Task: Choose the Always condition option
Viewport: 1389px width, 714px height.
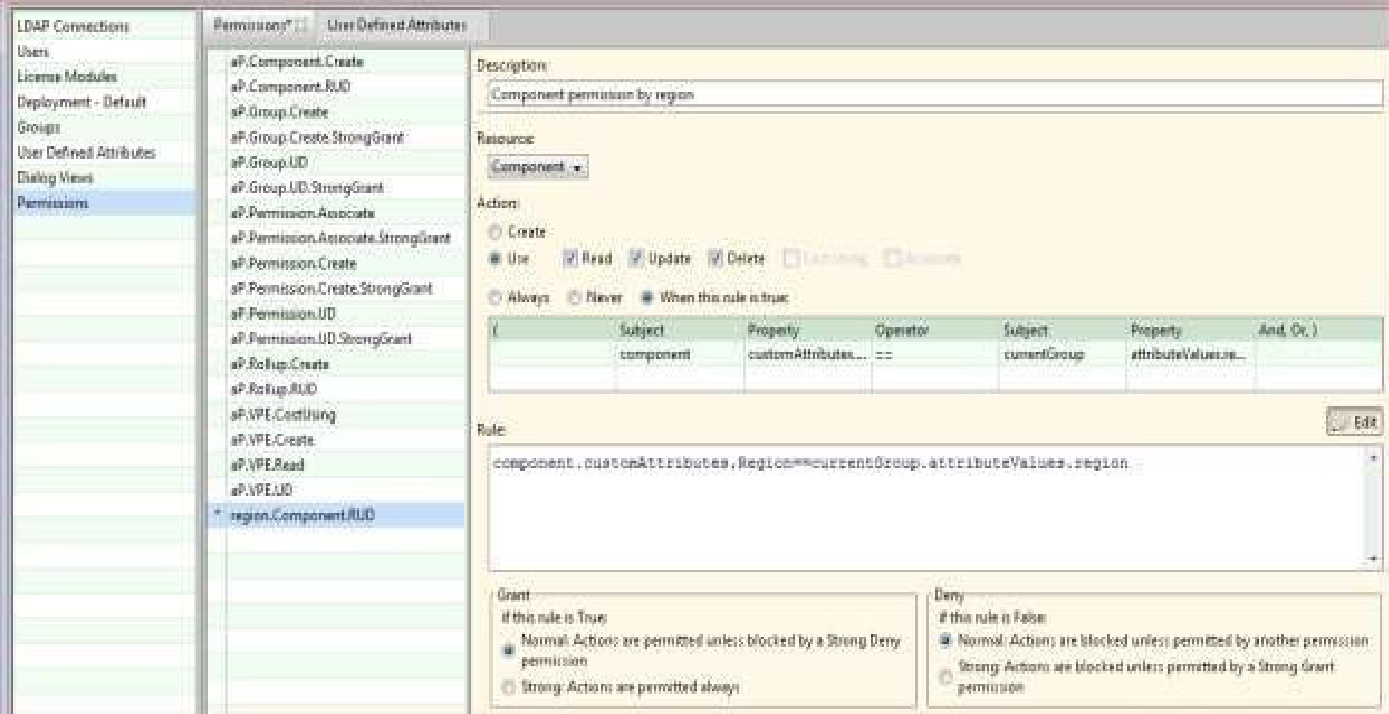Action: pos(495,298)
